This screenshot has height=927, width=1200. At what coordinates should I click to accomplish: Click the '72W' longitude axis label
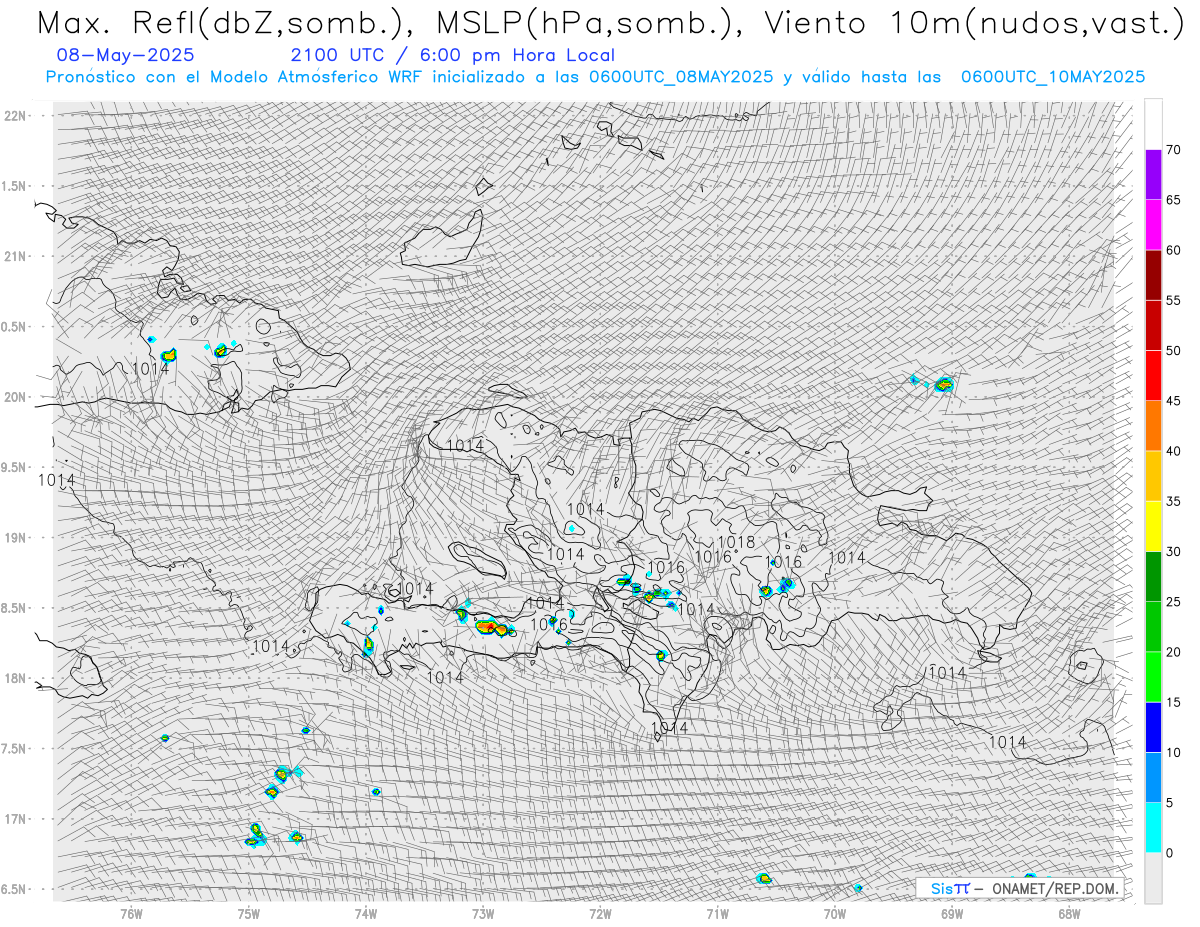600,913
